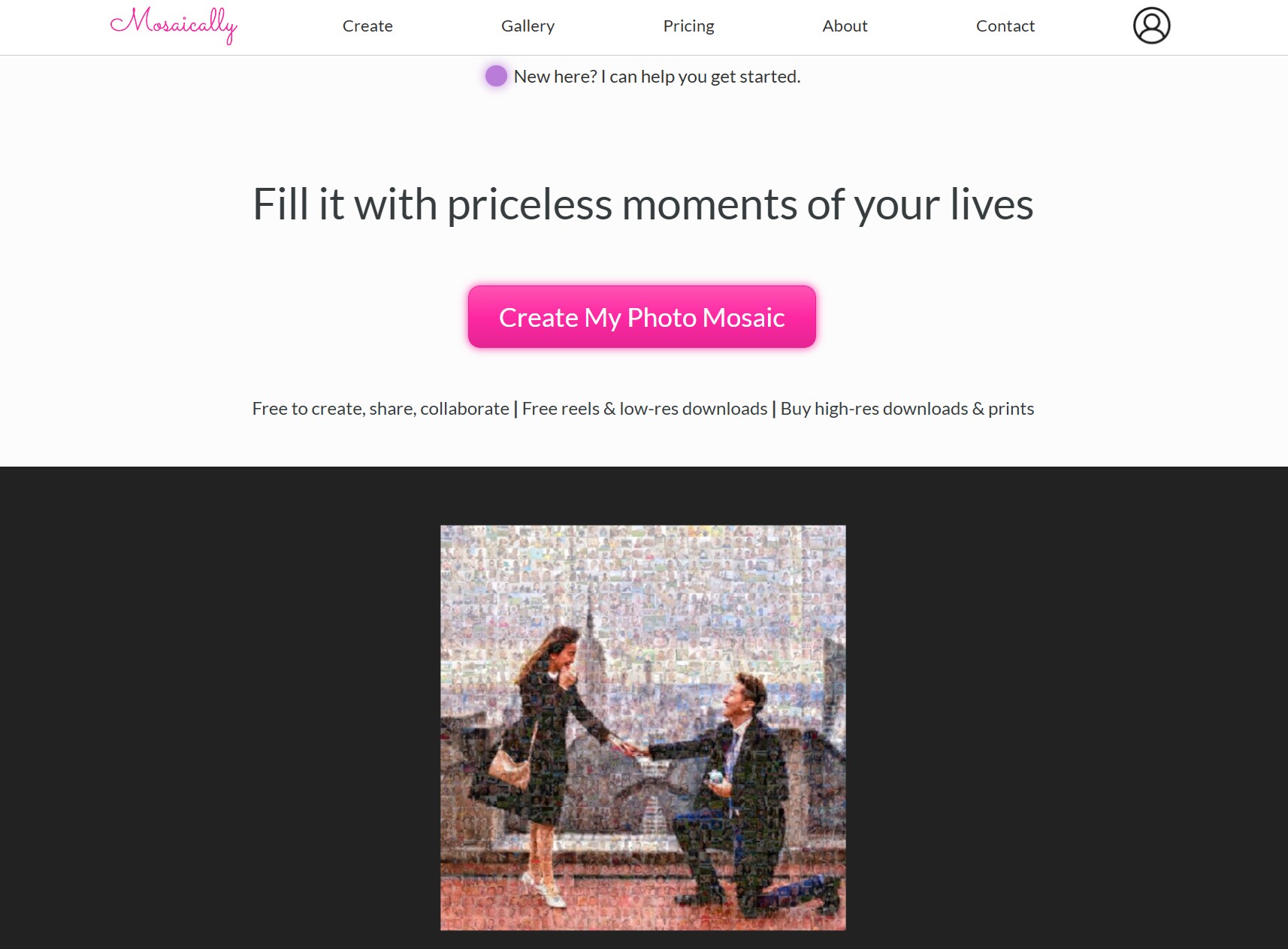This screenshot has width=1288, height=949.
Task: Open the proposal photo mosaic image
Action: coord(643,727)
